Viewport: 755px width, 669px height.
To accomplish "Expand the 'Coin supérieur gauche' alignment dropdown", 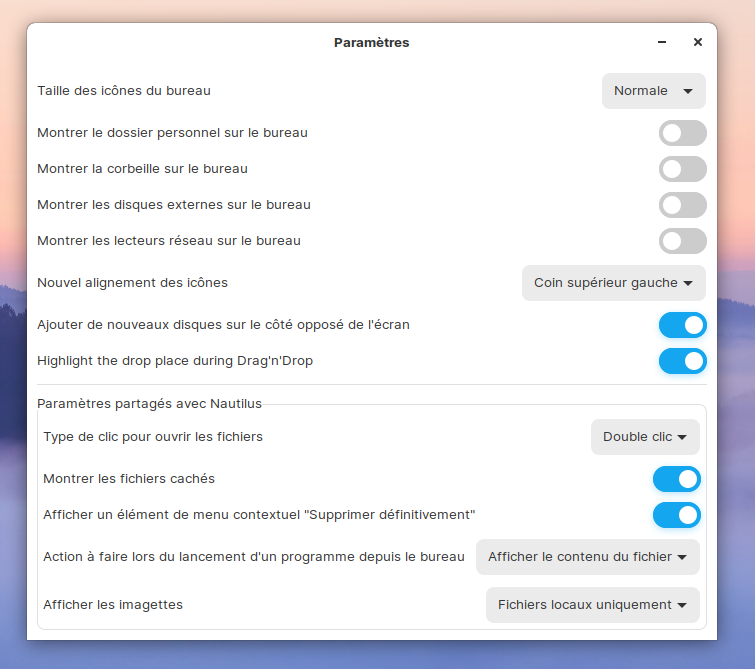I will pyautogui.click(x=613, y=283).
